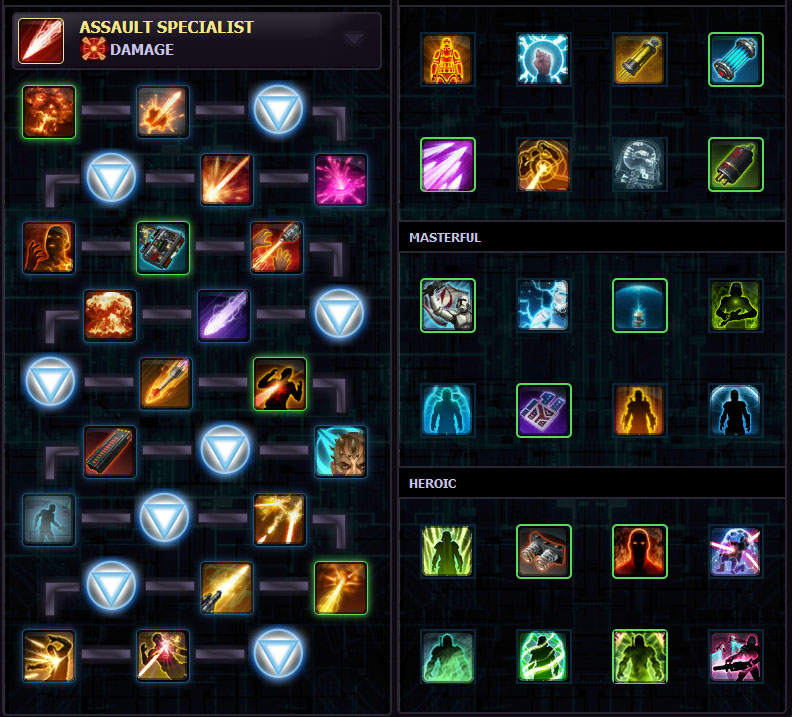Select the blue dome shield Masterful utility
This screenshot has height=717, width=792.
coord(639,305)
